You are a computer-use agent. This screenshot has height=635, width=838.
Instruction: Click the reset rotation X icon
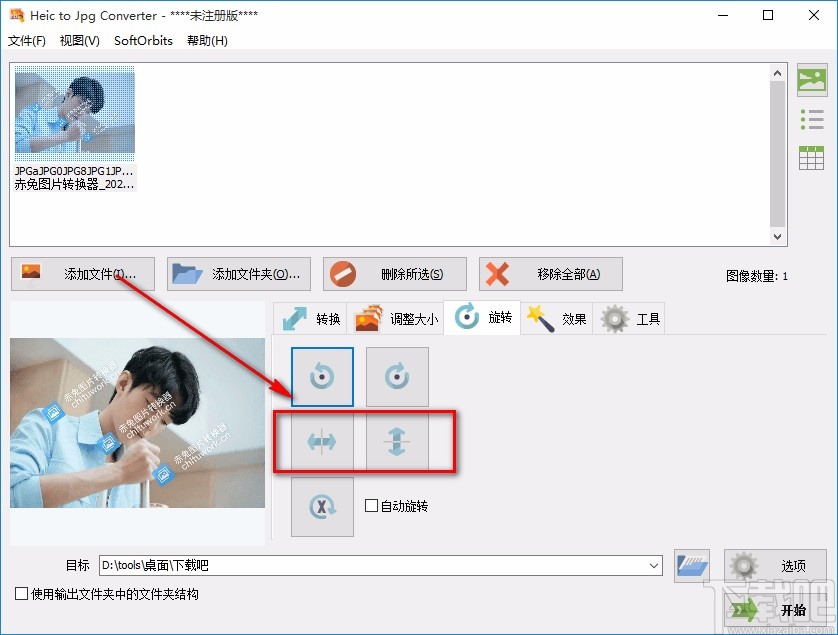pos(322,506)
